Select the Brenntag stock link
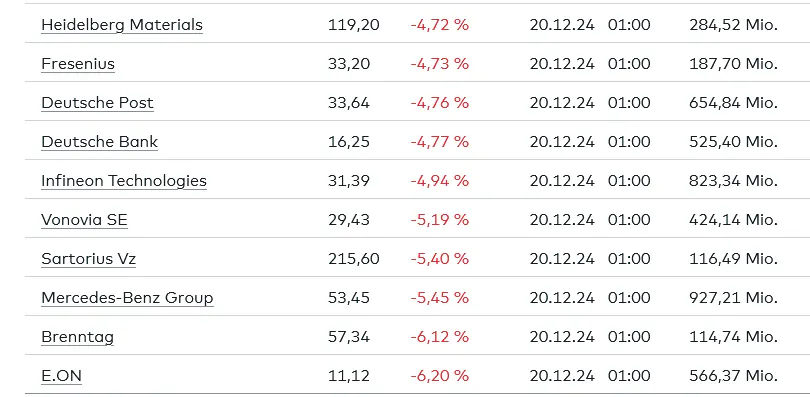 point(77,337)
